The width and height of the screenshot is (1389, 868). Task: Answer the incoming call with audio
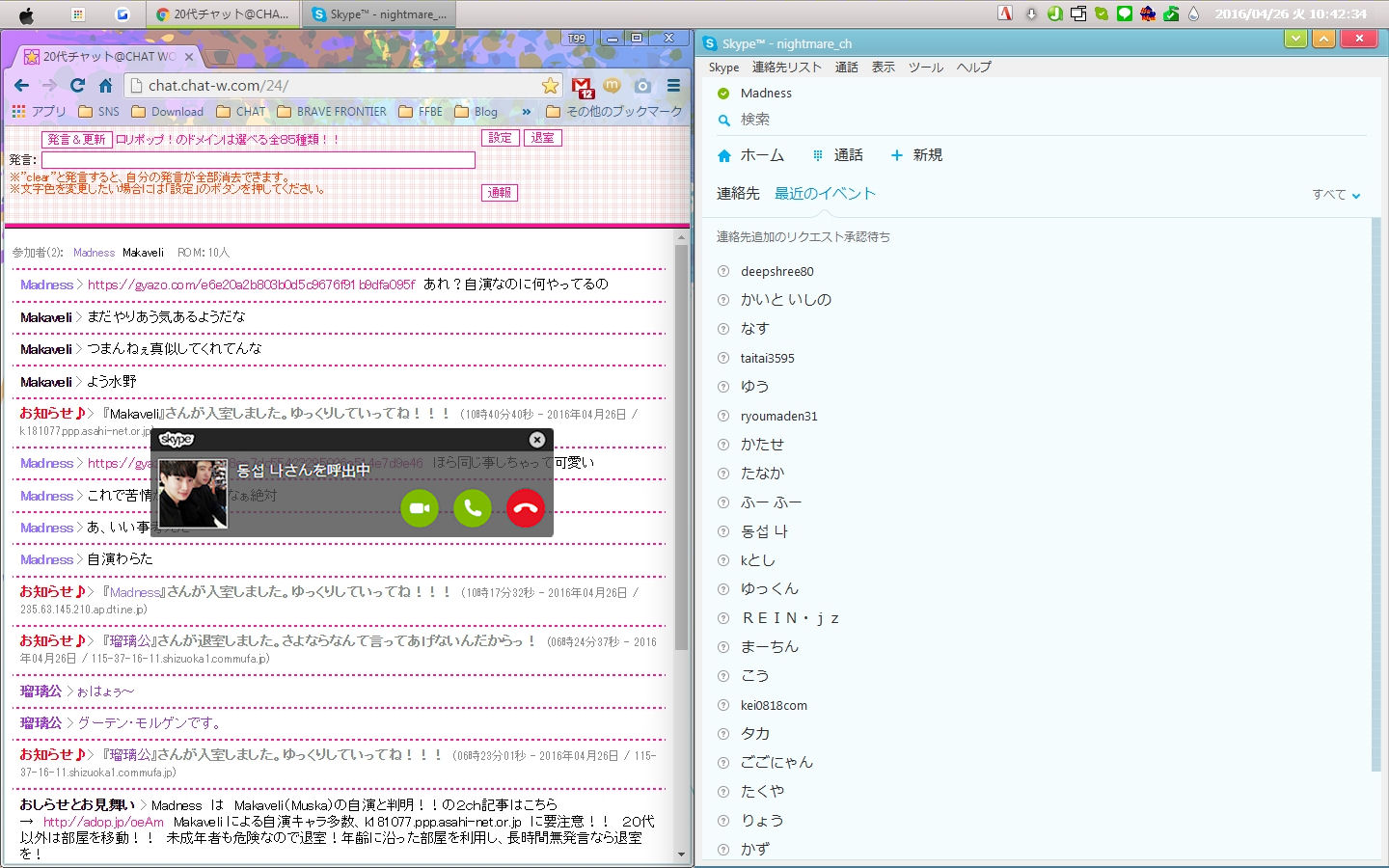473,508
